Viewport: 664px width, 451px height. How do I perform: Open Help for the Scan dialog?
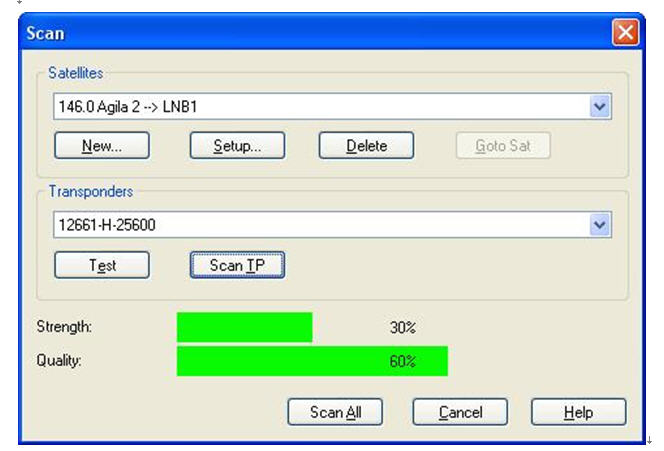[578, 412]
